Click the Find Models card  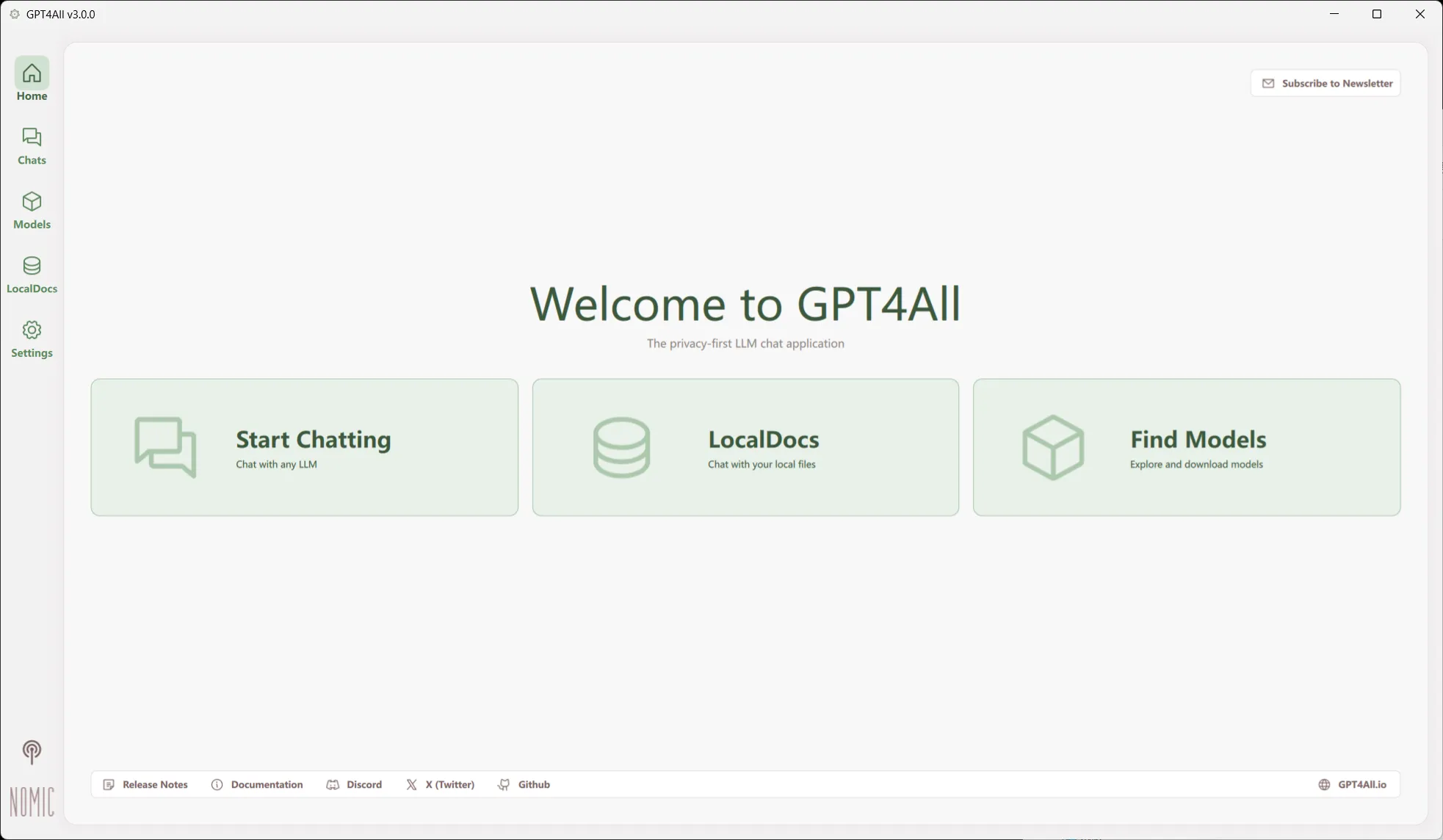(1187, 447)
